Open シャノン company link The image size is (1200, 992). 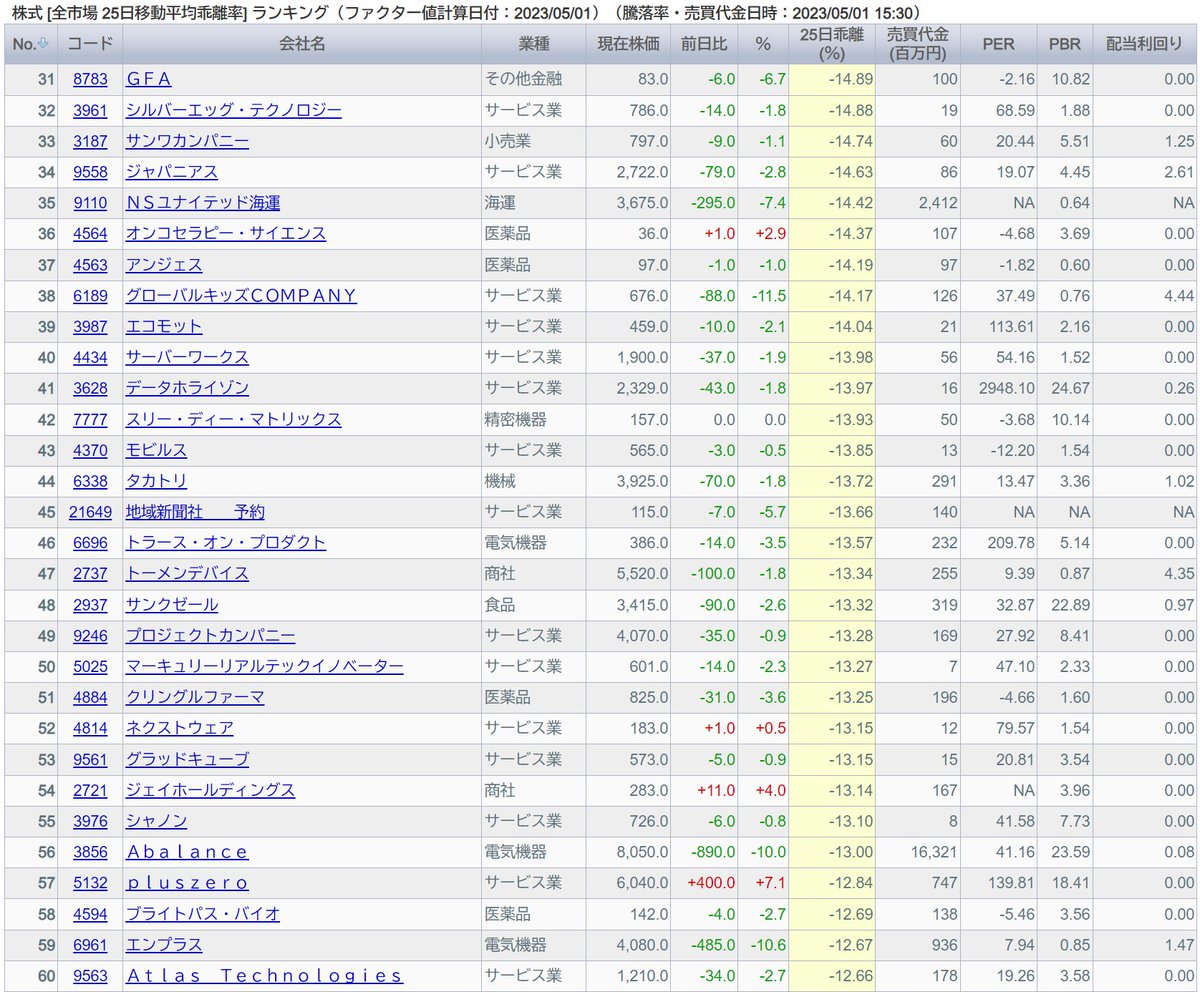click(156, 822)
